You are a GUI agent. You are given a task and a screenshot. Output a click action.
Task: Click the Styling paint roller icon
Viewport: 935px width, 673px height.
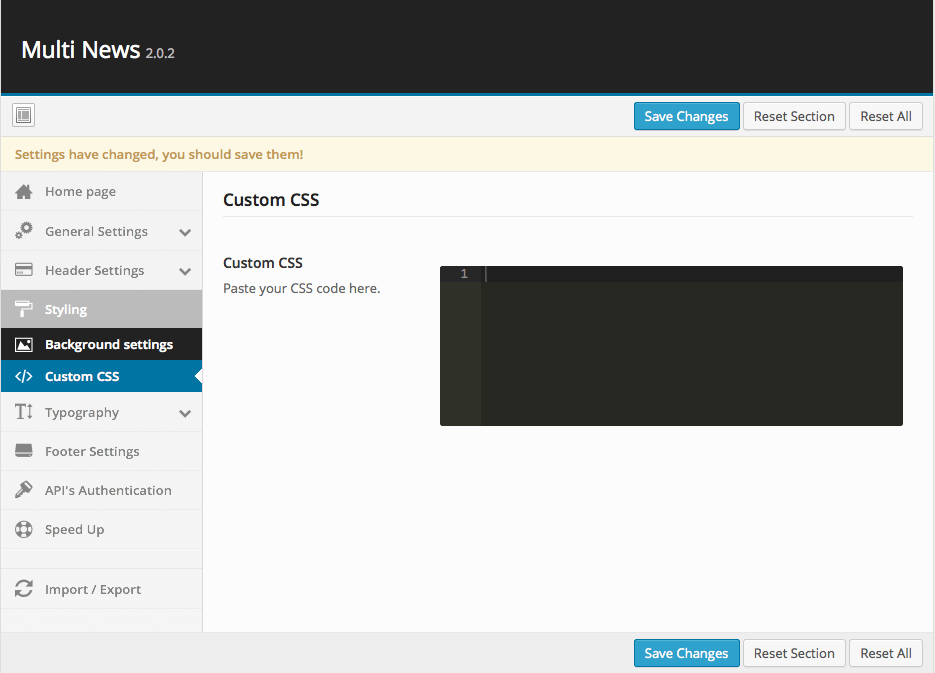point(24,310)
